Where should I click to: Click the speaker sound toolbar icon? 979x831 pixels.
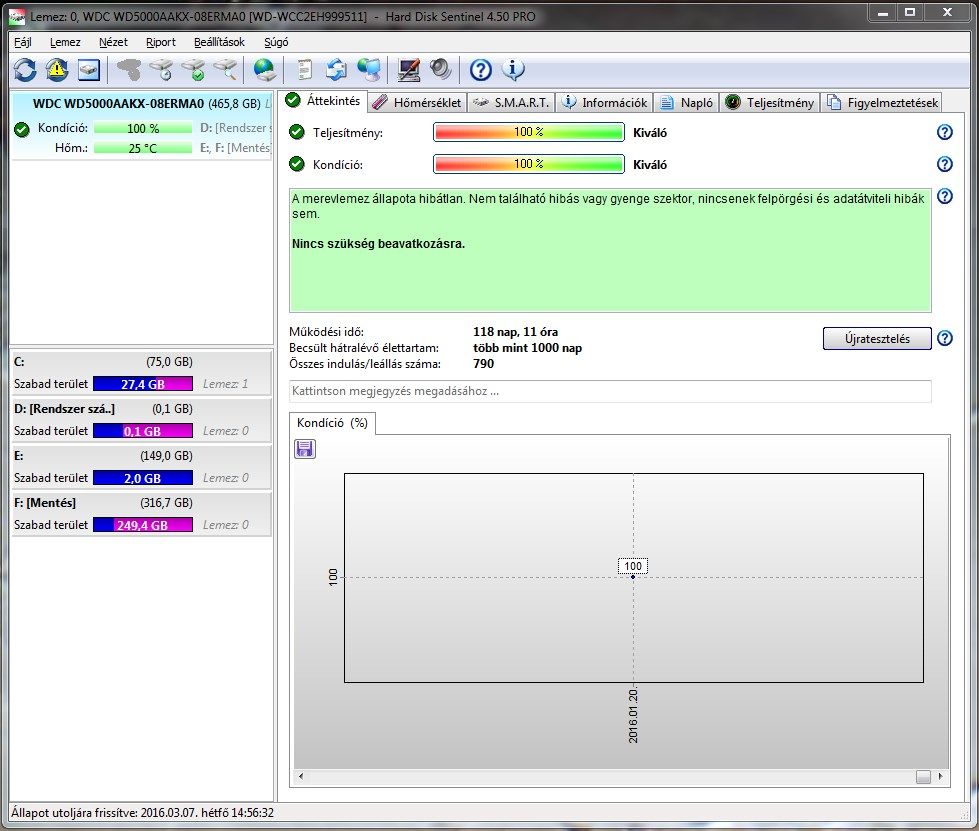(440, 69)
